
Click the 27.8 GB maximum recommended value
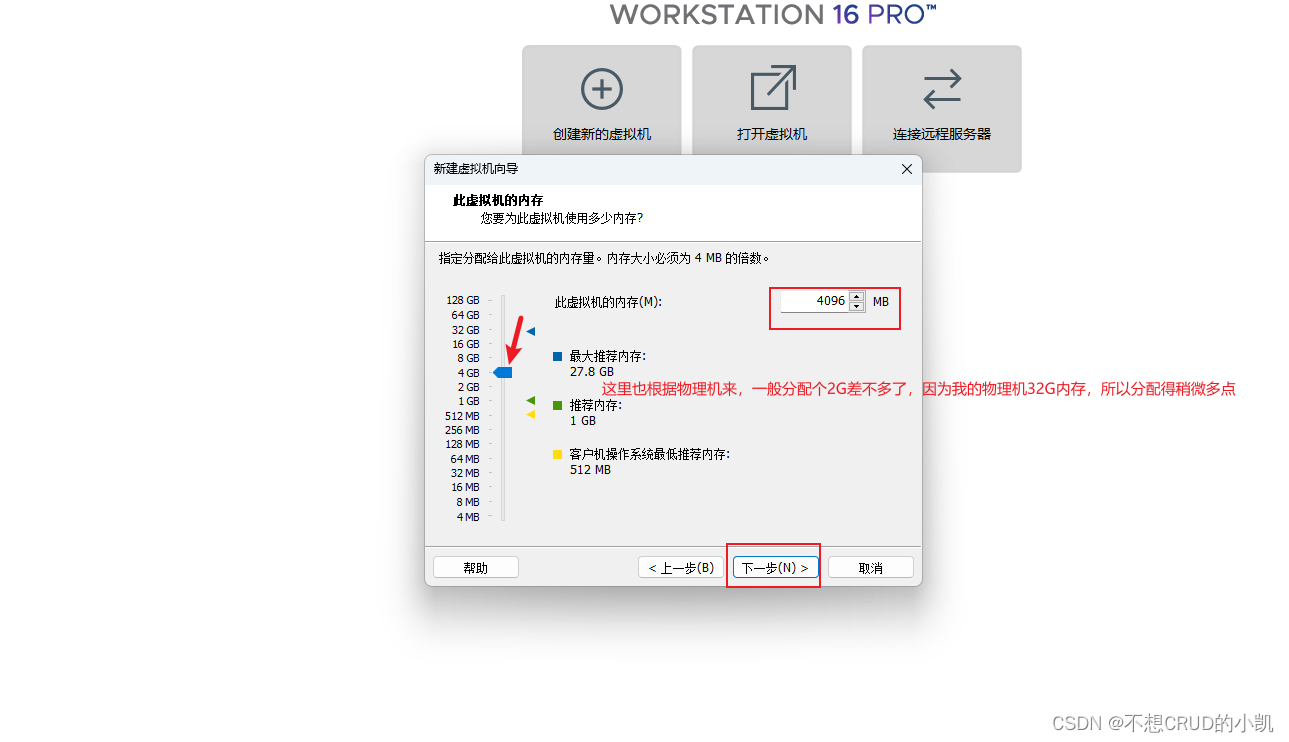[590, 372]
